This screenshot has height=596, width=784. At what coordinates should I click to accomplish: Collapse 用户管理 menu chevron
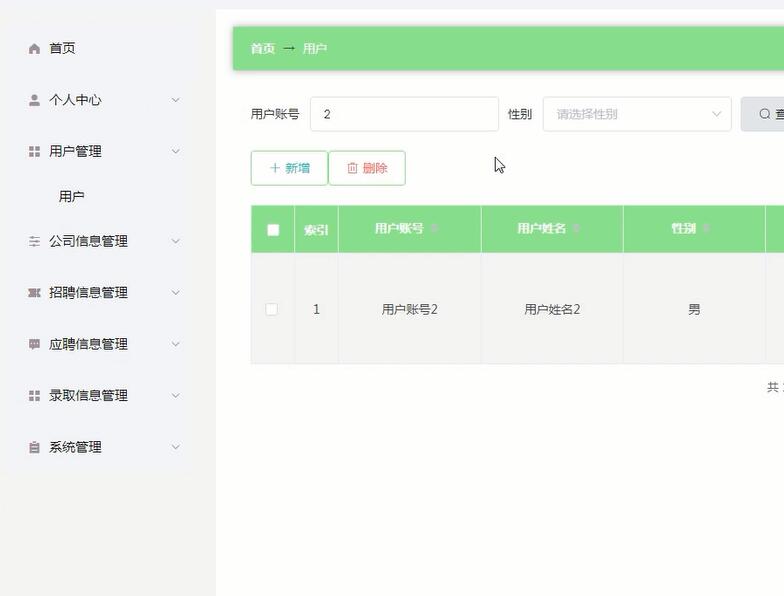pyautogui.click(x=176, y=152)
